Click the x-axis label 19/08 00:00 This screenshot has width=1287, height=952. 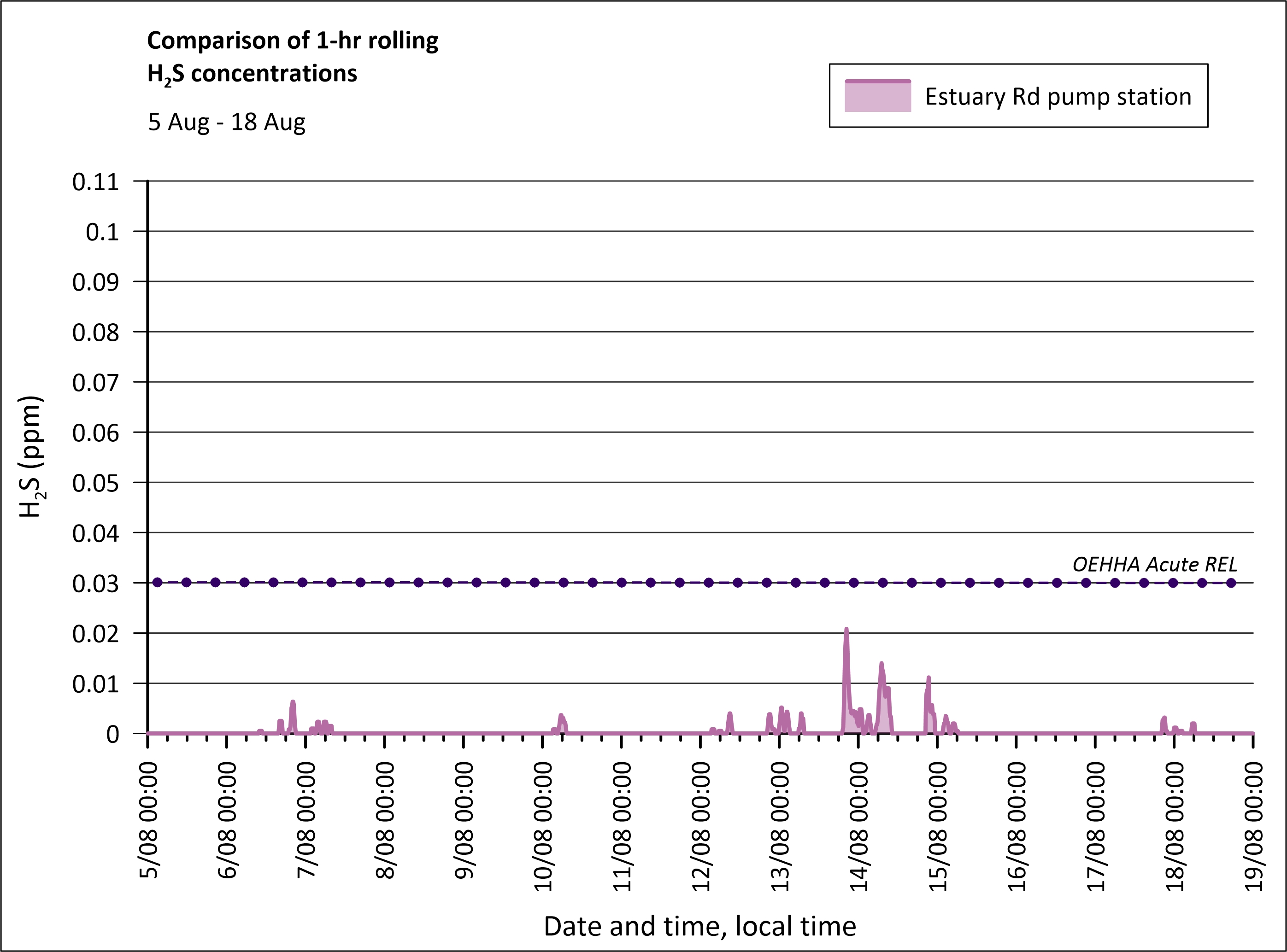click(1253, 826)
